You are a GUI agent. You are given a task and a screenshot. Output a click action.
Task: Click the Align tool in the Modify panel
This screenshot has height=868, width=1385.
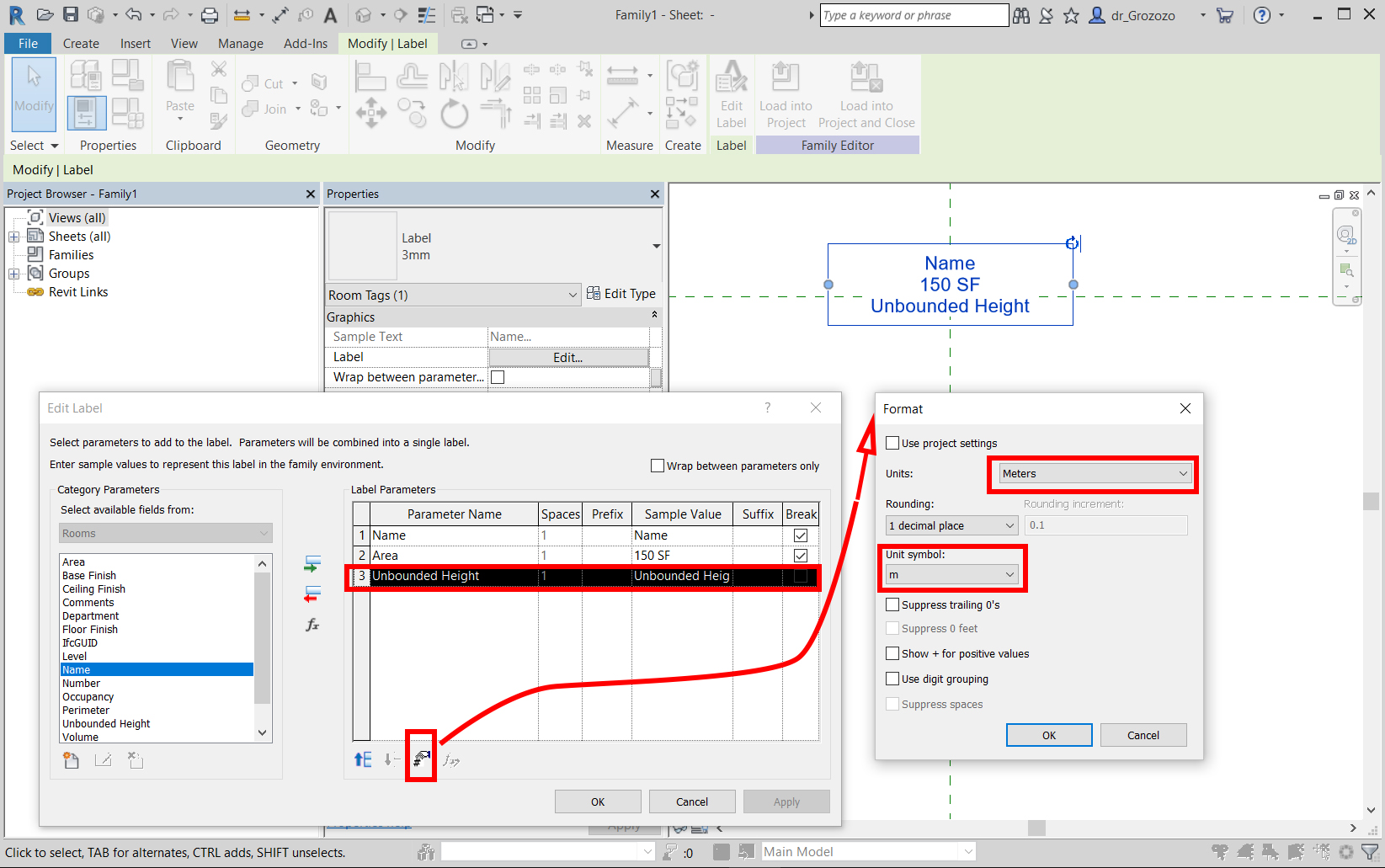click(370, 76)
